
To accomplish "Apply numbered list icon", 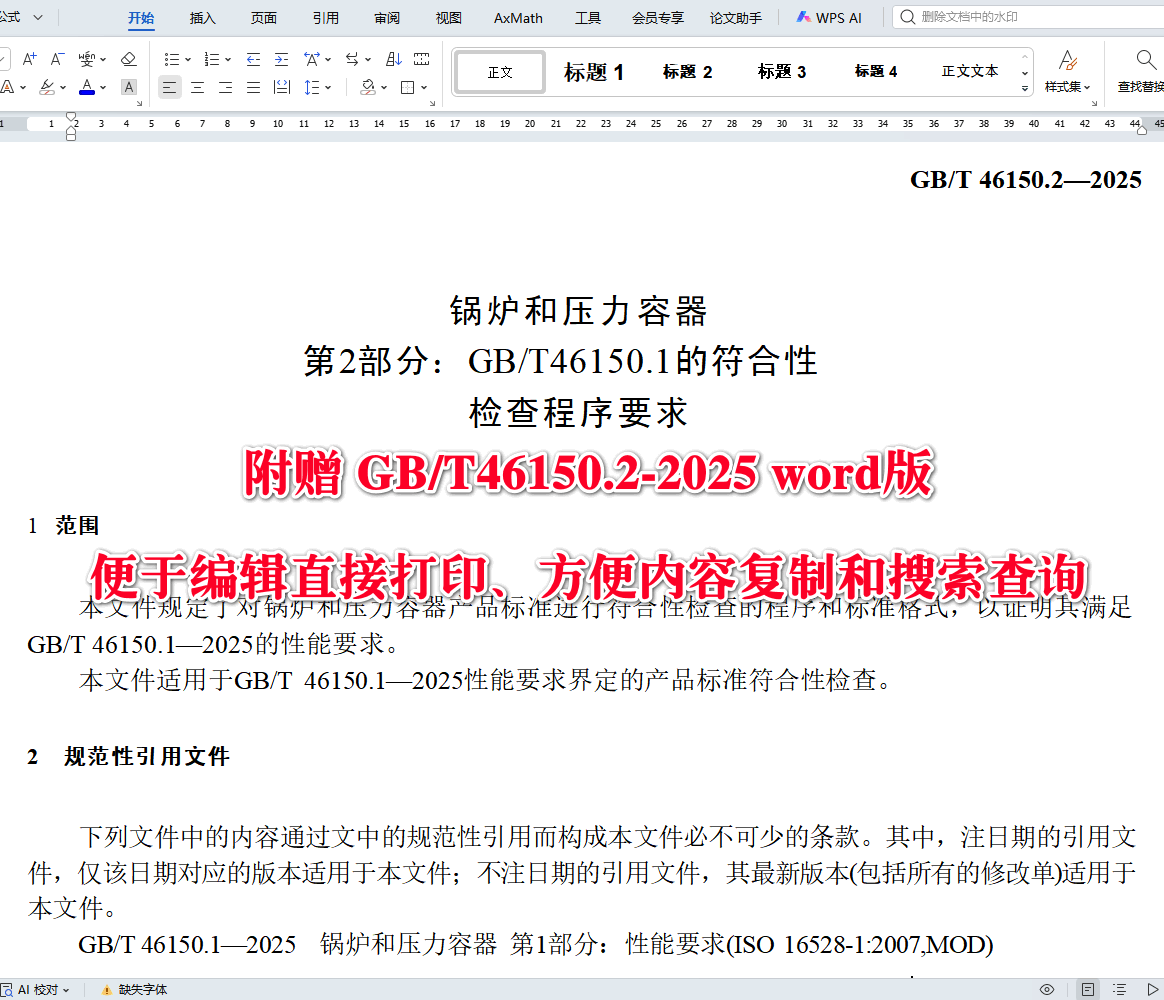I will (x=212, y=59).
